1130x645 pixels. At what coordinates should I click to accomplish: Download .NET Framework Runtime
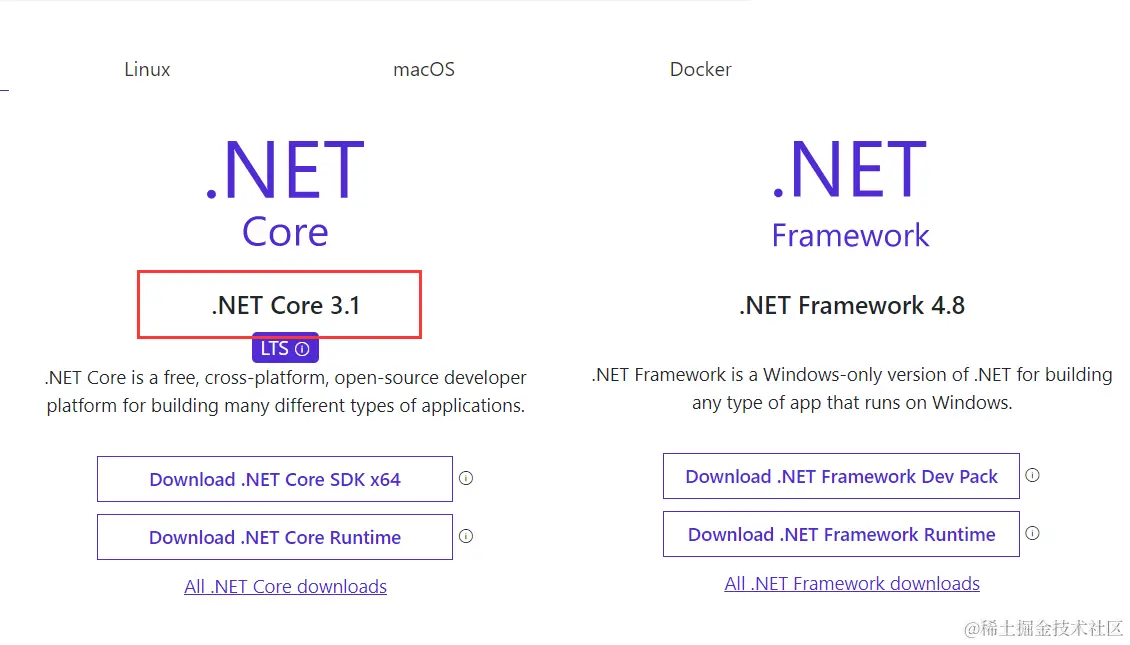841,534
